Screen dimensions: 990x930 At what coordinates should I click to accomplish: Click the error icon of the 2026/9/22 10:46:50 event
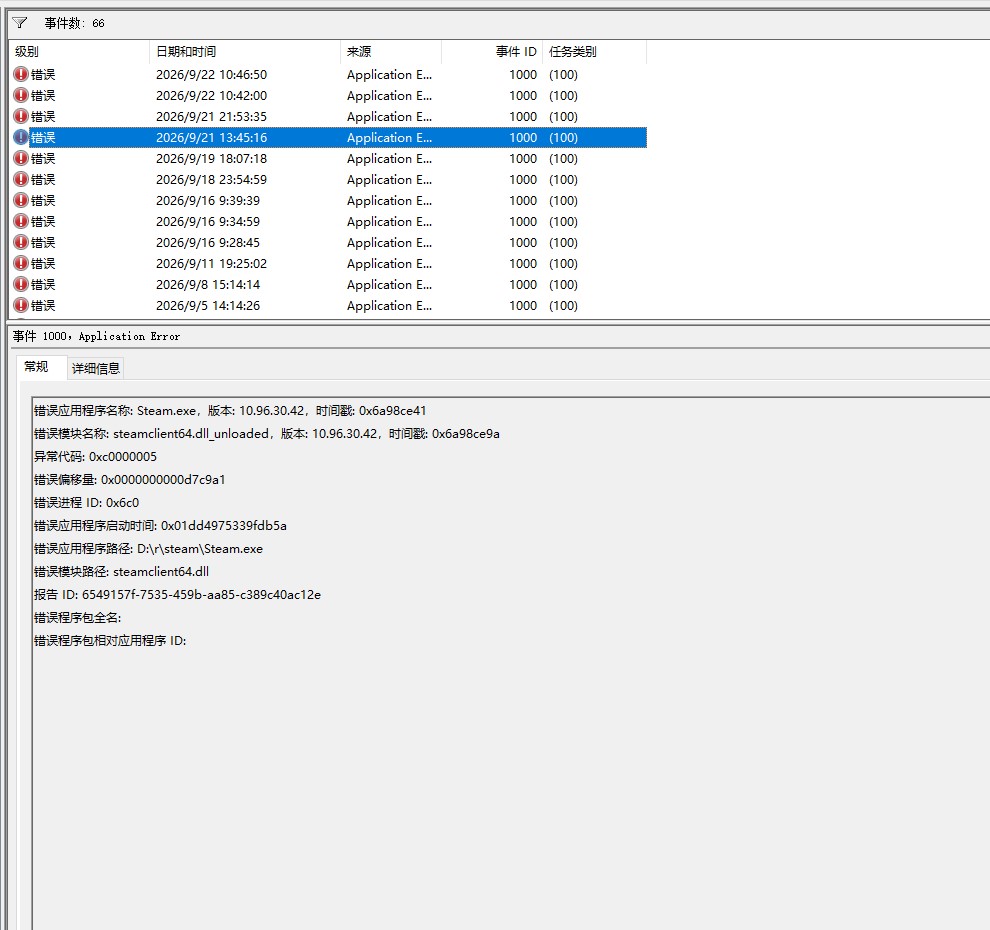pyautogui.click(x=21, y=75)
